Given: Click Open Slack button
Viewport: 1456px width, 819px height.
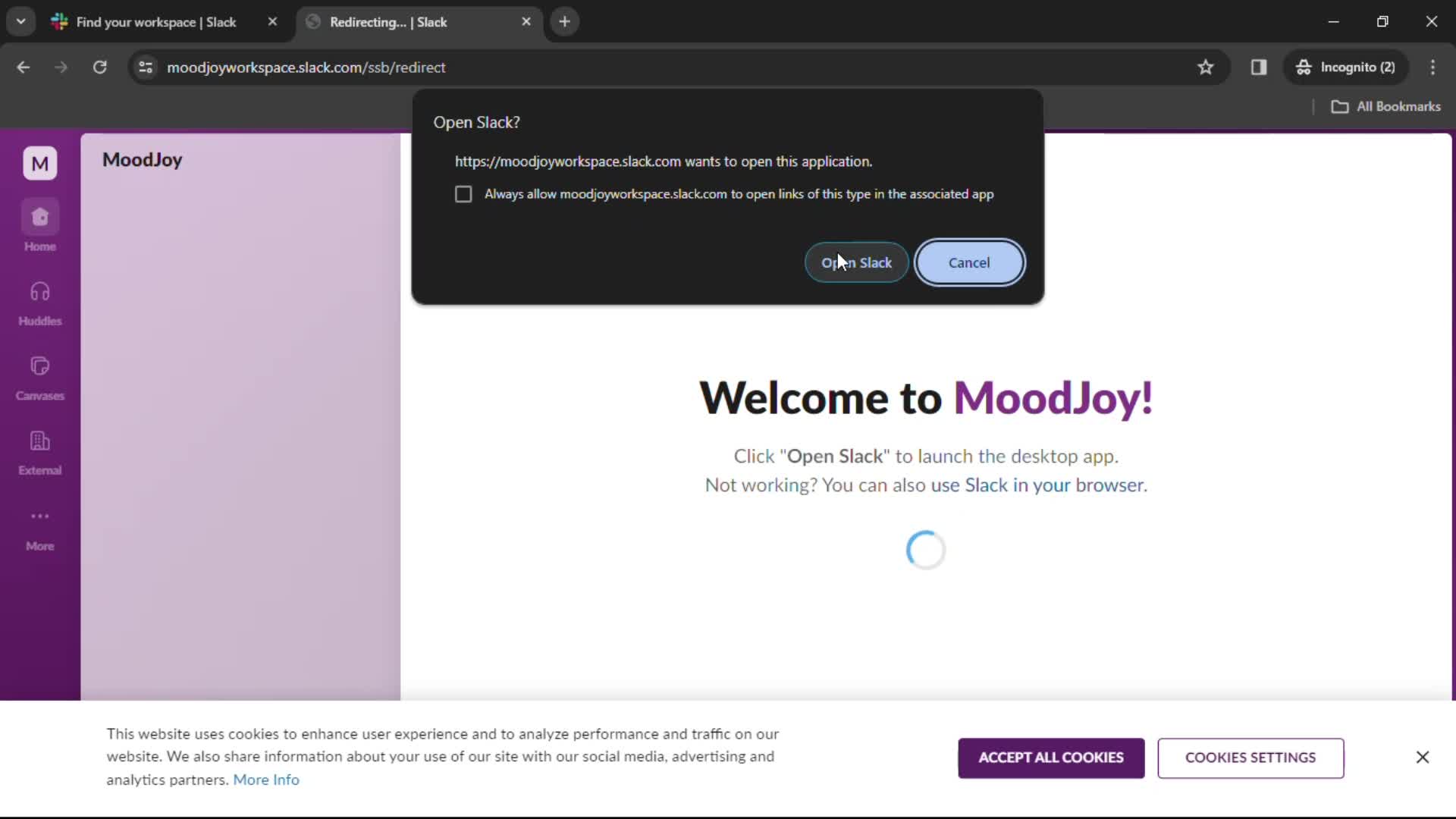Looking at the screenshot, I should 856,262.
